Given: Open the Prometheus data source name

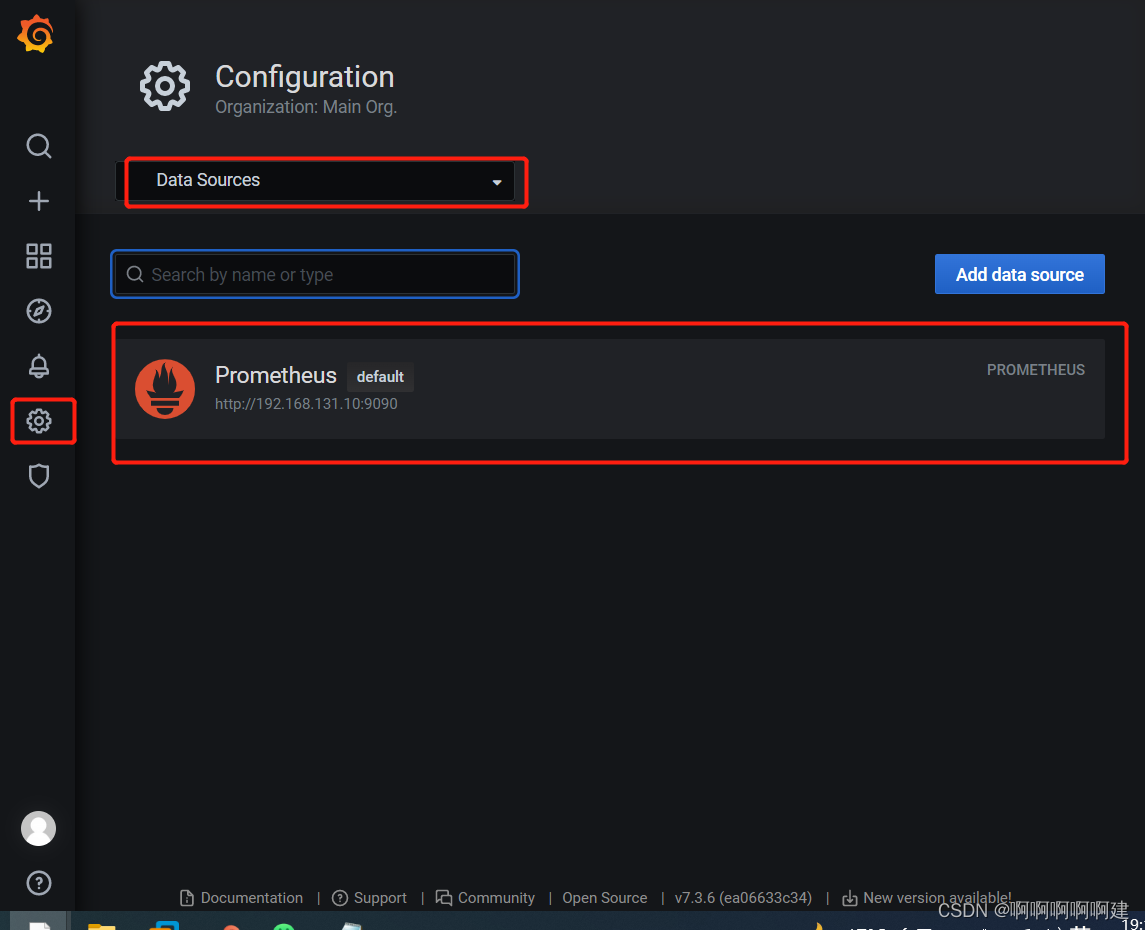Looking at the screenshot, I should coord(275,375).
